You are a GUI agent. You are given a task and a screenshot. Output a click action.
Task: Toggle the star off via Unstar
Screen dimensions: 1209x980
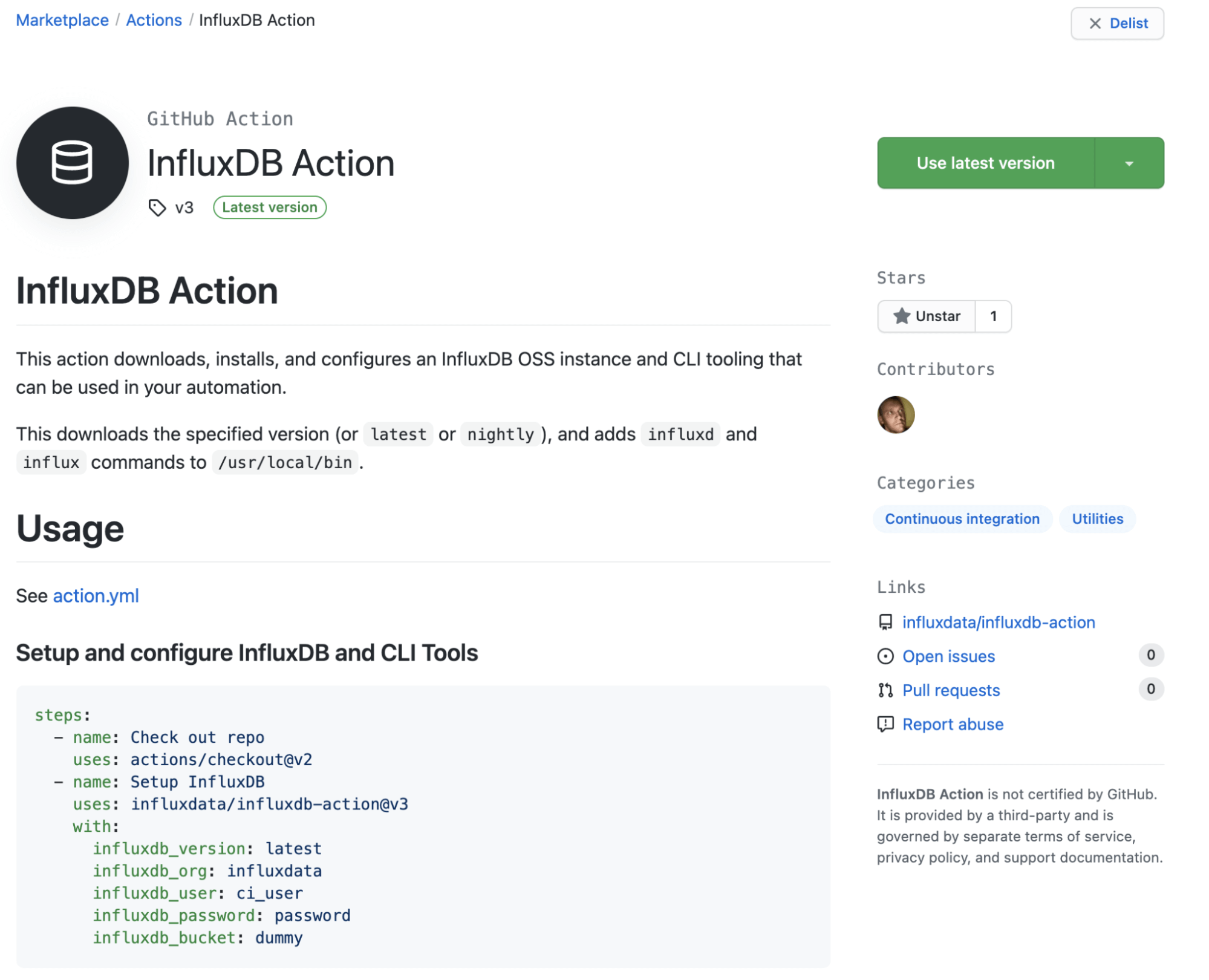pos(925,316)
